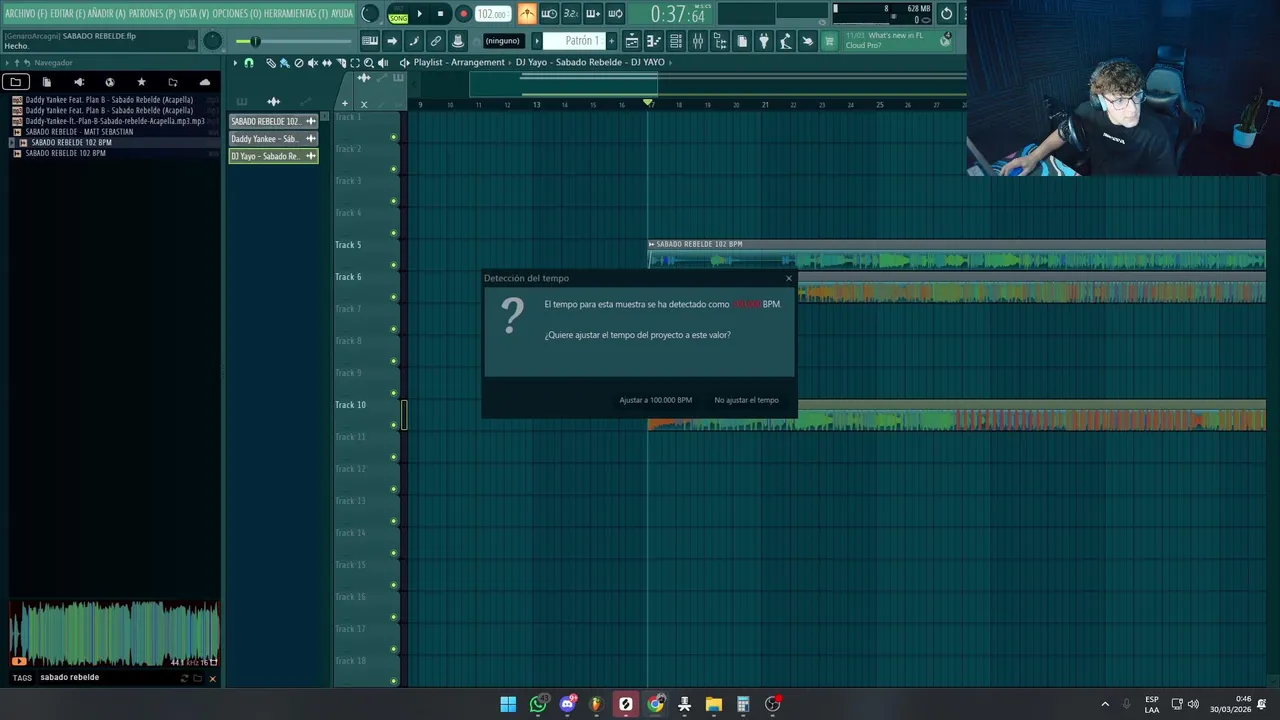Open the AÑADIR menu
Viewport: 1280px width, 720px height.
(106, 14)
